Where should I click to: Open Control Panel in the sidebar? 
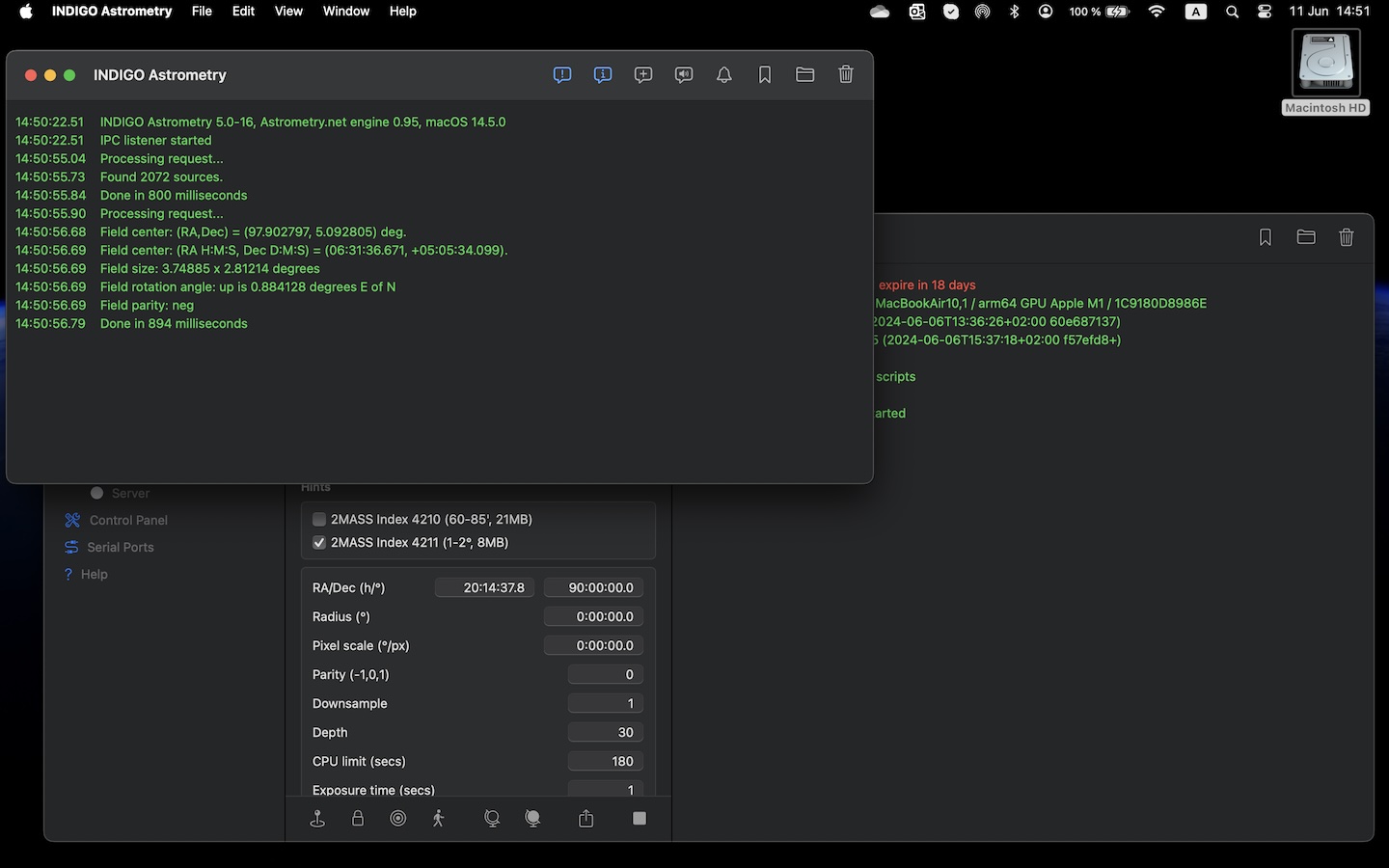coord(116,520)
